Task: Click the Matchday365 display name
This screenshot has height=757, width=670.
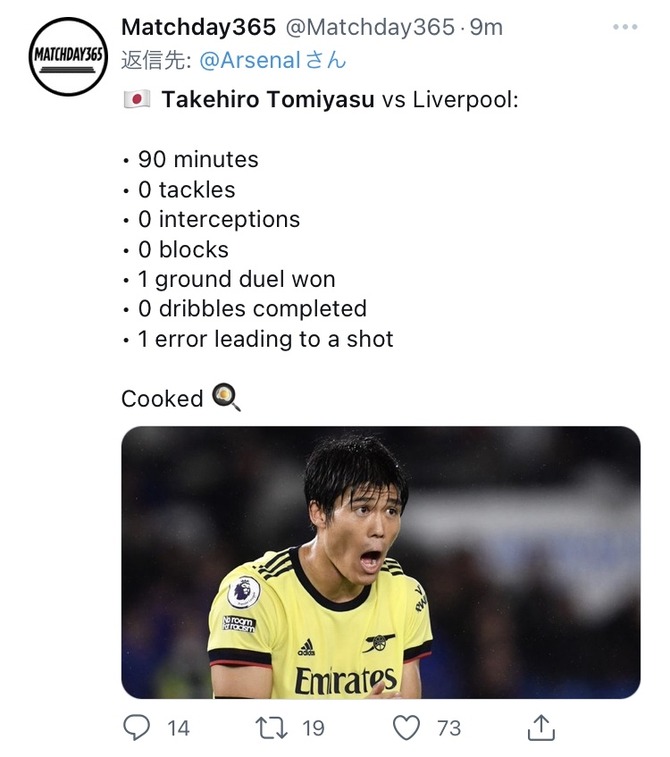Action: click(x=187, y=27)
